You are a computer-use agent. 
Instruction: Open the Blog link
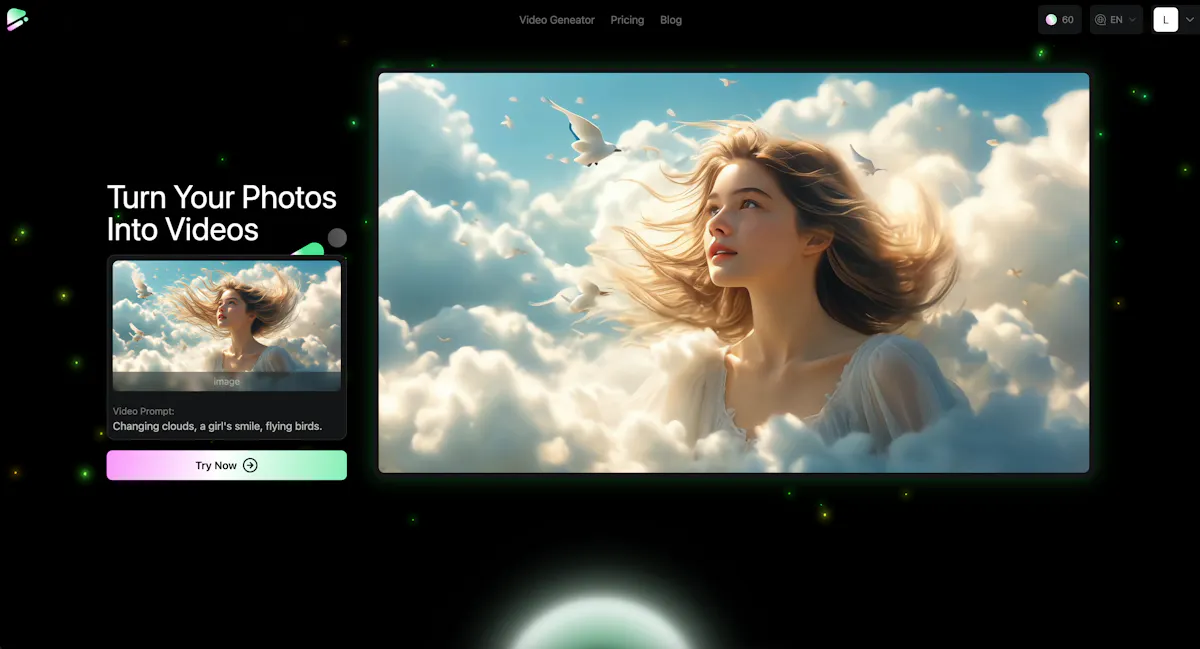click(671, 20)
